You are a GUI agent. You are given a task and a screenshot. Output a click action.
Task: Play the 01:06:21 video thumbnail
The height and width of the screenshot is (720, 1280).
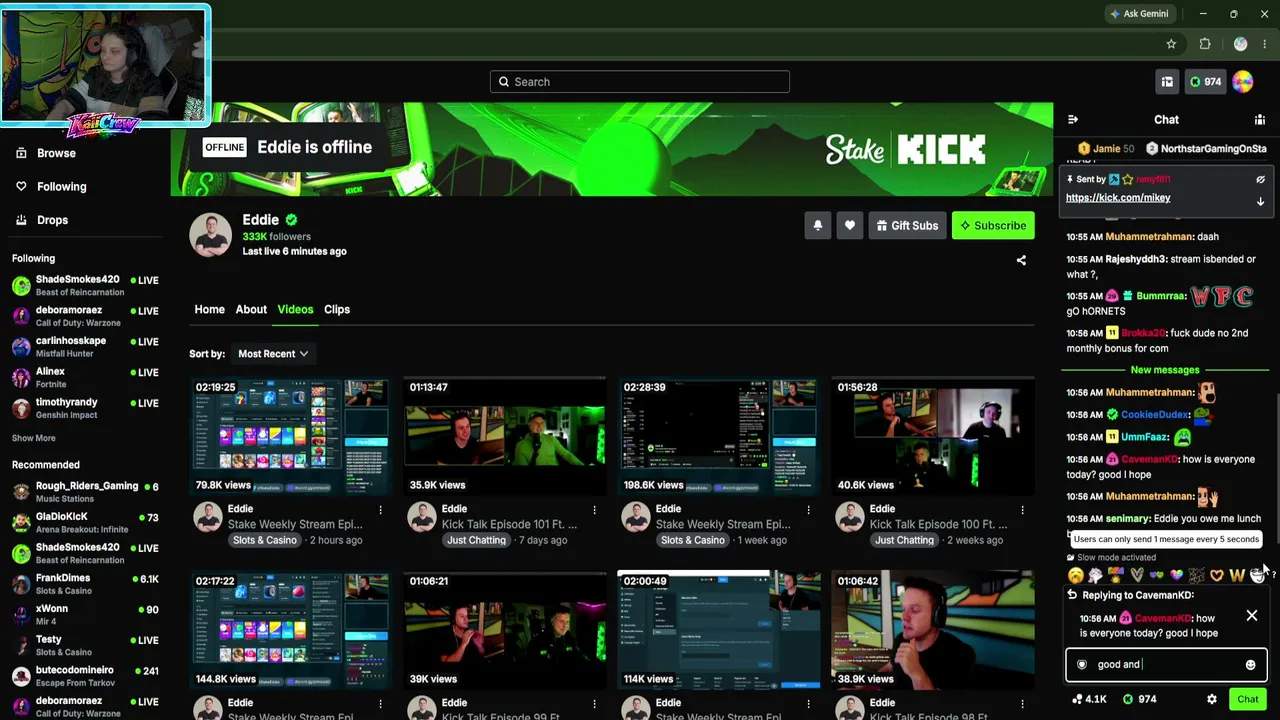point(505,630)
